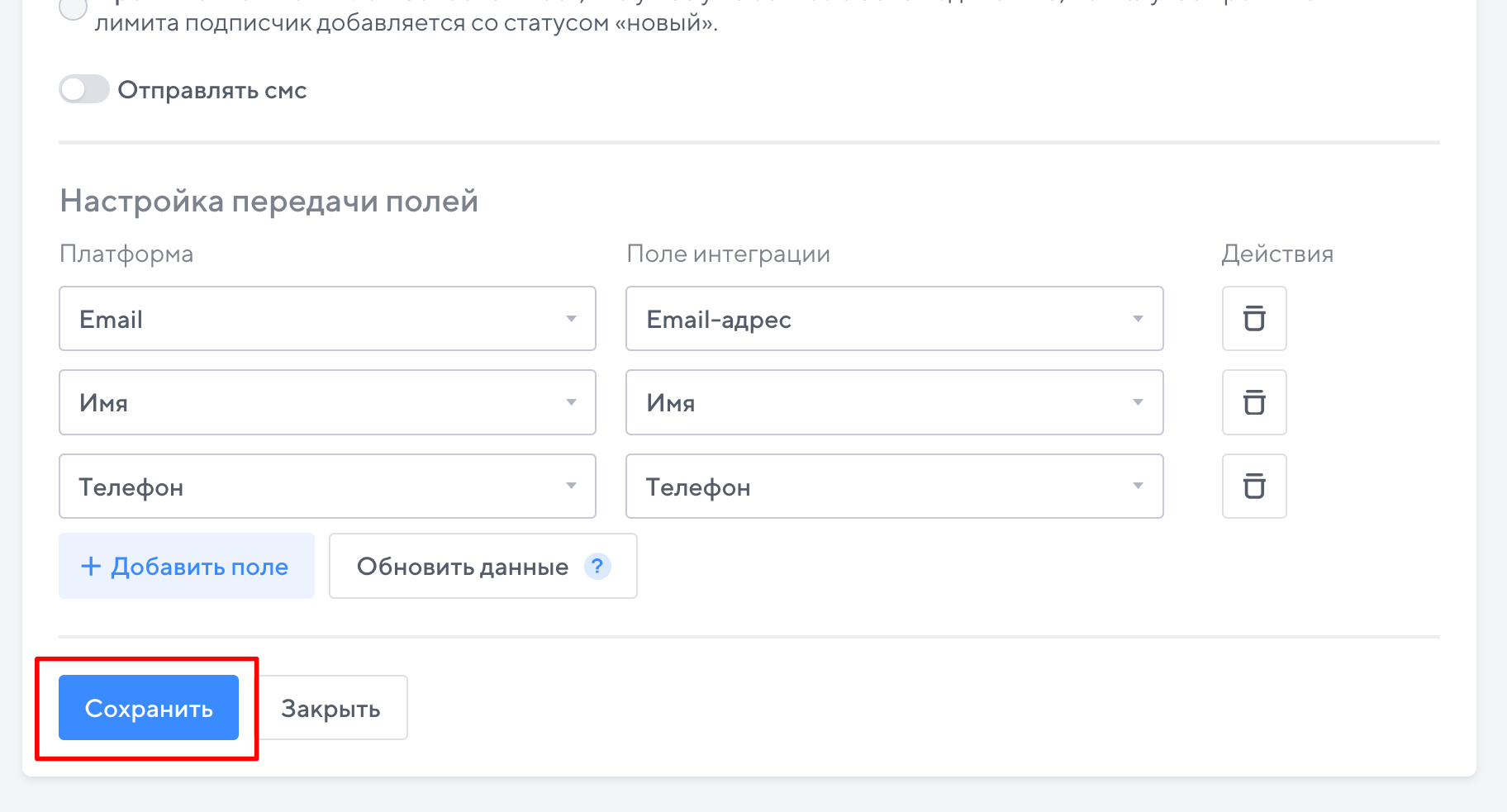Click the Настройка передачи полей heading
This screenshot has width=1507, height=812.
tap(269, 201)
